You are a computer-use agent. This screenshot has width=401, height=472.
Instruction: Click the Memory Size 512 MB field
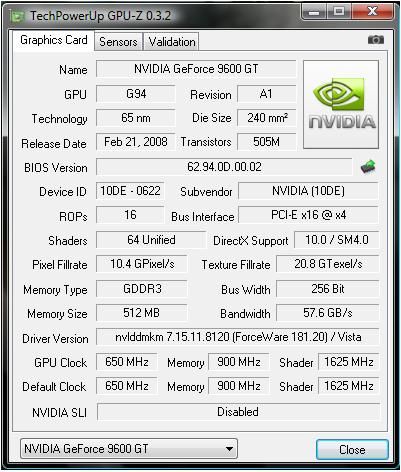click(141, 313)
